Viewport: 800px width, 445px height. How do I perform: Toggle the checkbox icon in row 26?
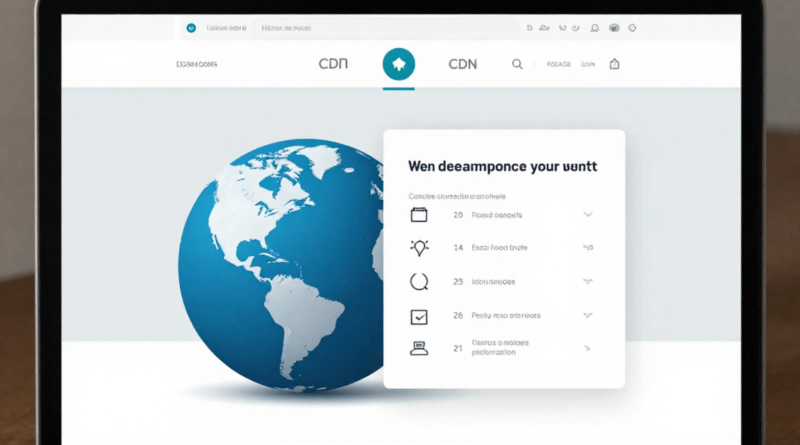pyautogui.click(x=419, y=316)
